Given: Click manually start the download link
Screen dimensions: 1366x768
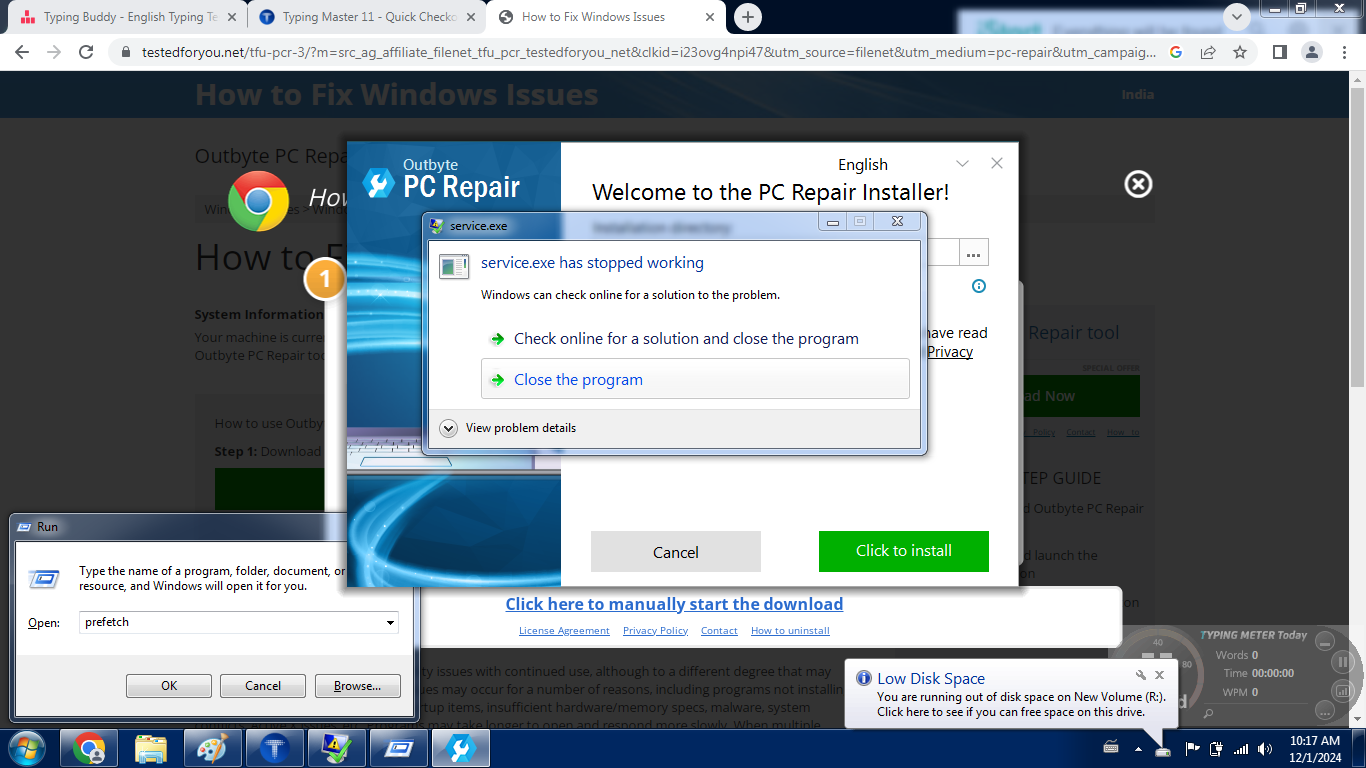Looking at the screenshot, I should point(674,604).
